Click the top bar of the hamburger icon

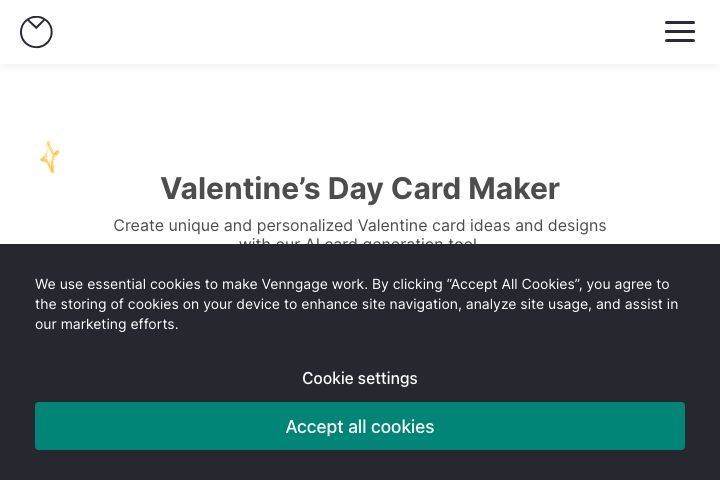click(680, 22)
